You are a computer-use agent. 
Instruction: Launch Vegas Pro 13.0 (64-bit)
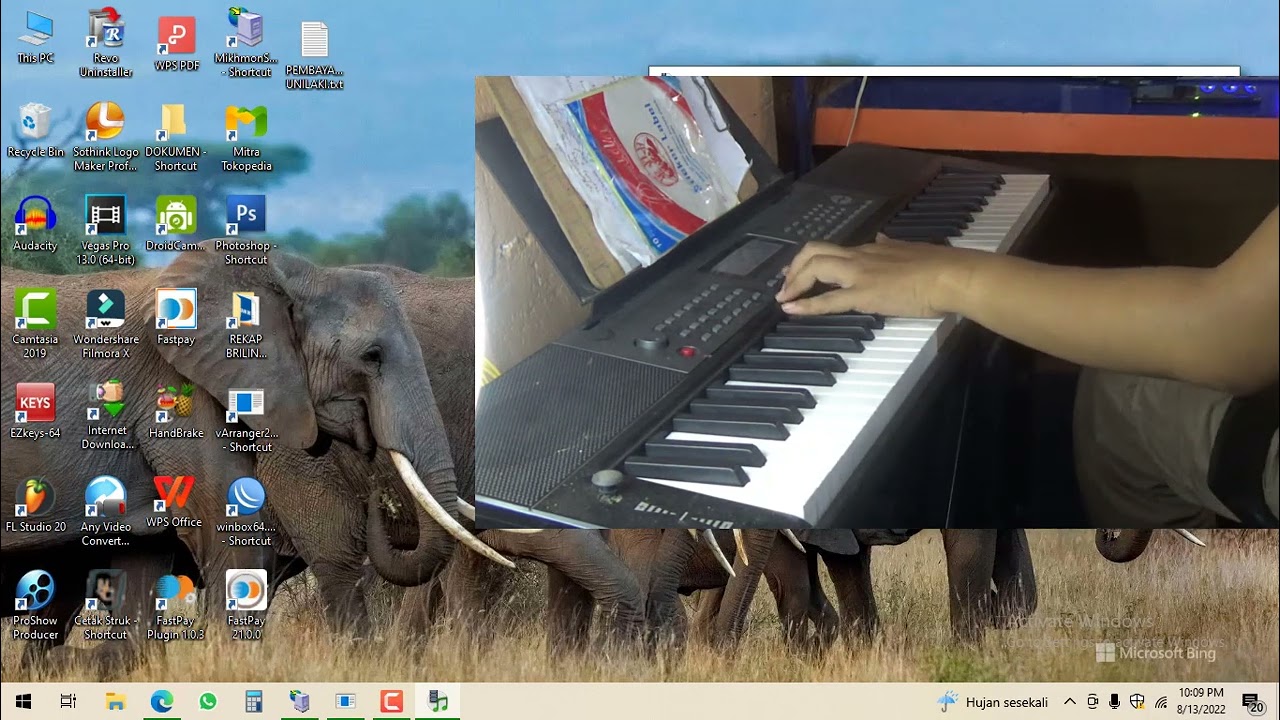pos(105,231)
